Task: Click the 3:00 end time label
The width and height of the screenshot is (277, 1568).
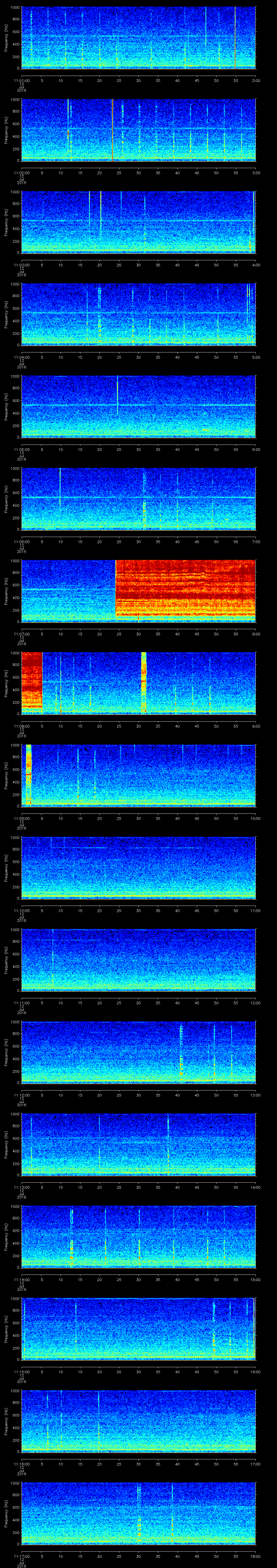Action: (256, 173)
